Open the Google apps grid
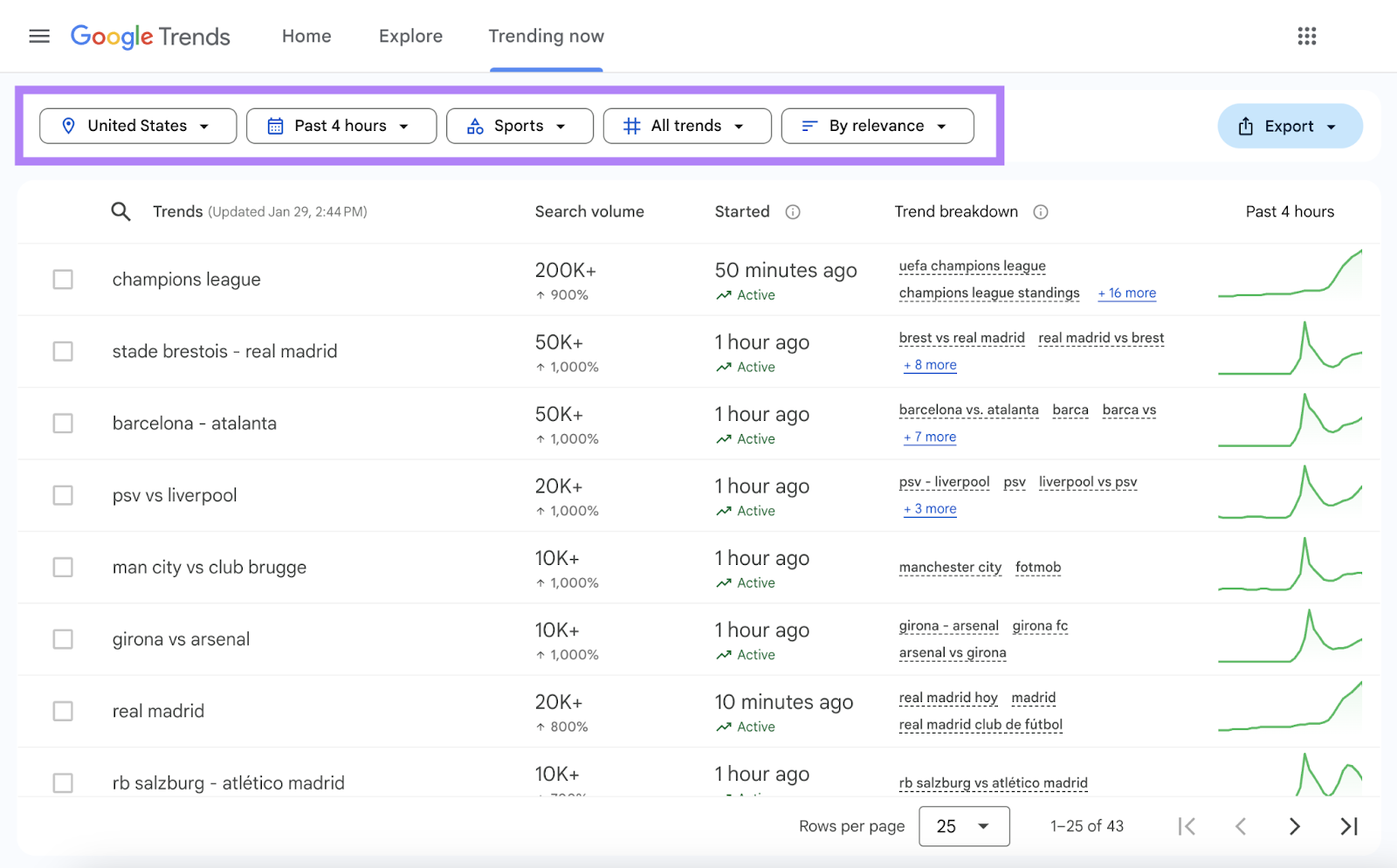Screen dimensions: 1397x868 pyautogui.click(x=1306, y=36)
